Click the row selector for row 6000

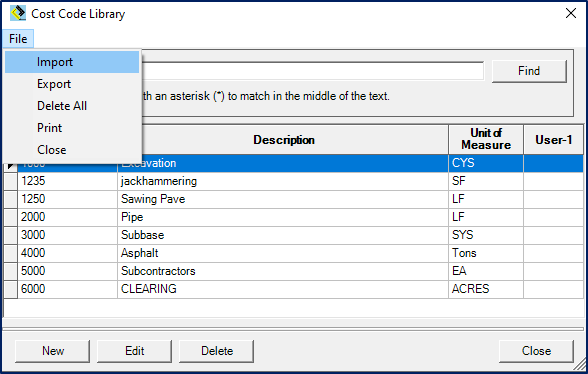pyautogui.click(x=10, y=289)
